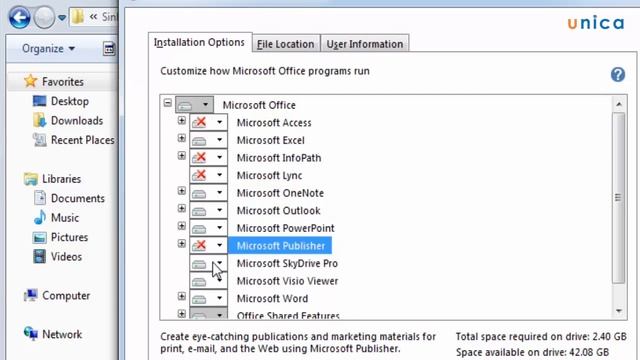Expand the Microsoft OneNote node
The height and width of the screenshot is (360, 640).
click(182, 191)
